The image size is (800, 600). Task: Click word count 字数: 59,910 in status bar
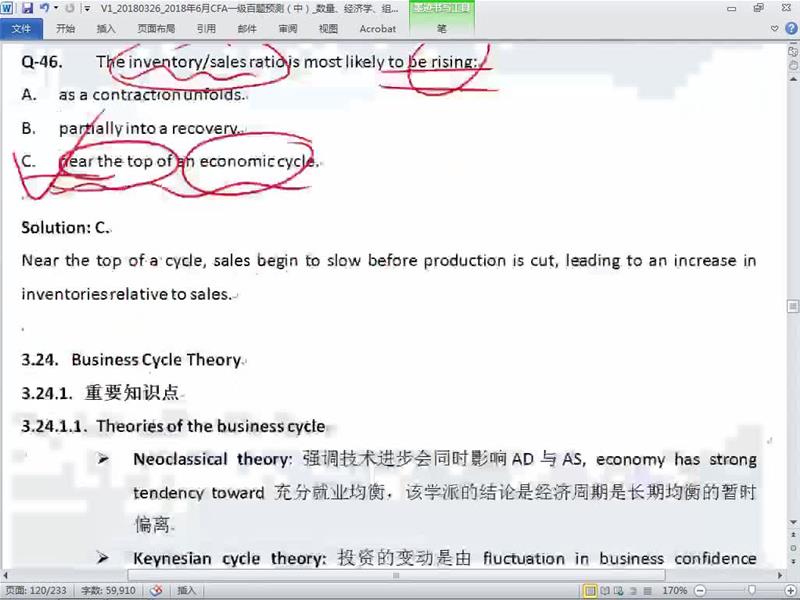[109, 591]
